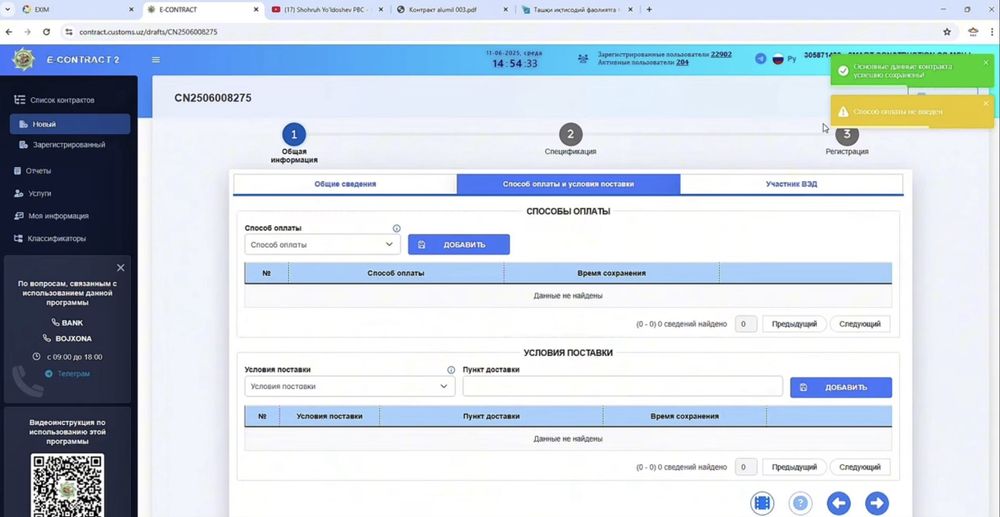Open Услуги in sidebar
The height and width of the screenshot is (517, 1000).
tap(39, 193)
